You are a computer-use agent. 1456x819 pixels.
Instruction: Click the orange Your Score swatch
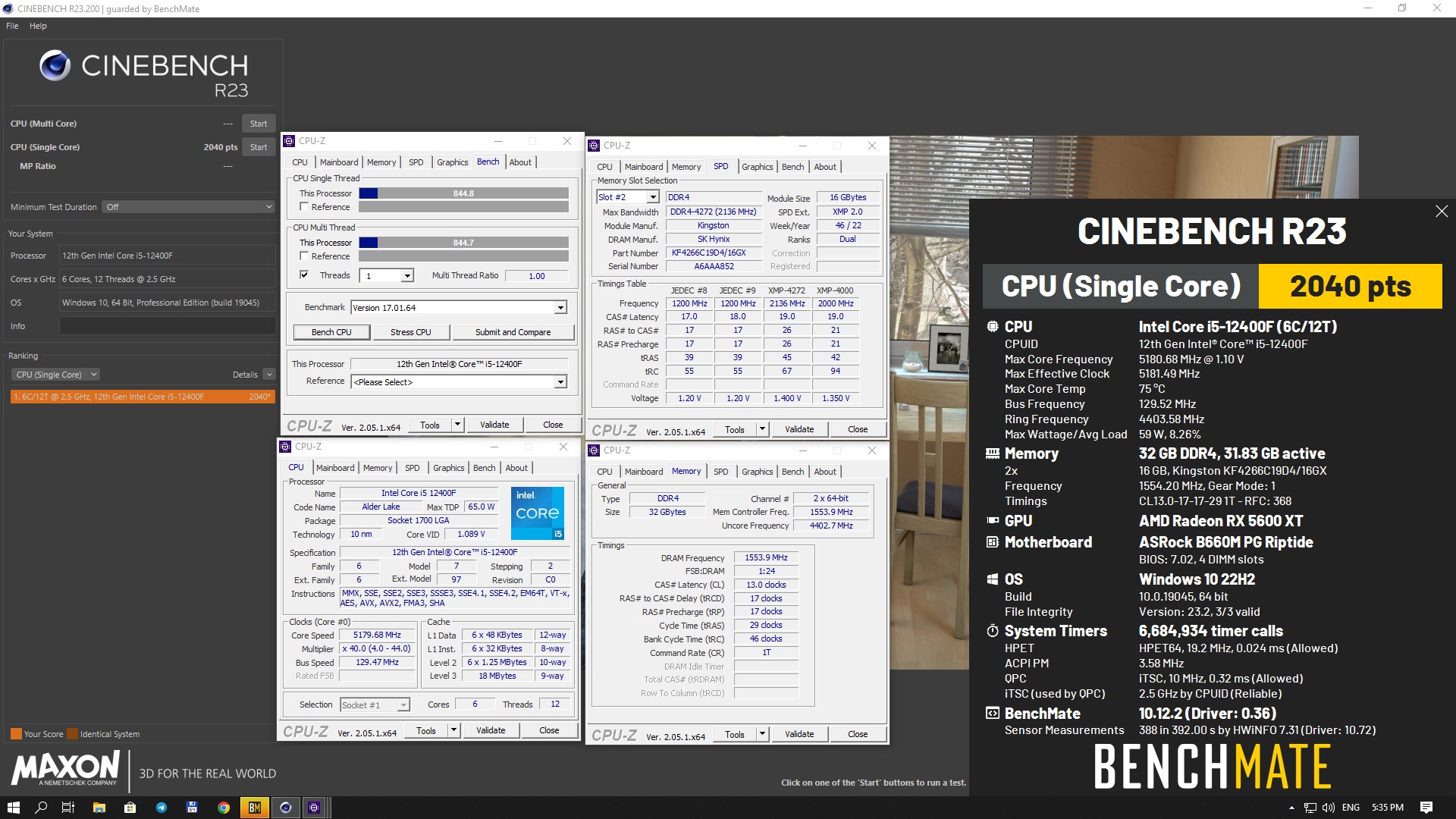coord(16,734)
